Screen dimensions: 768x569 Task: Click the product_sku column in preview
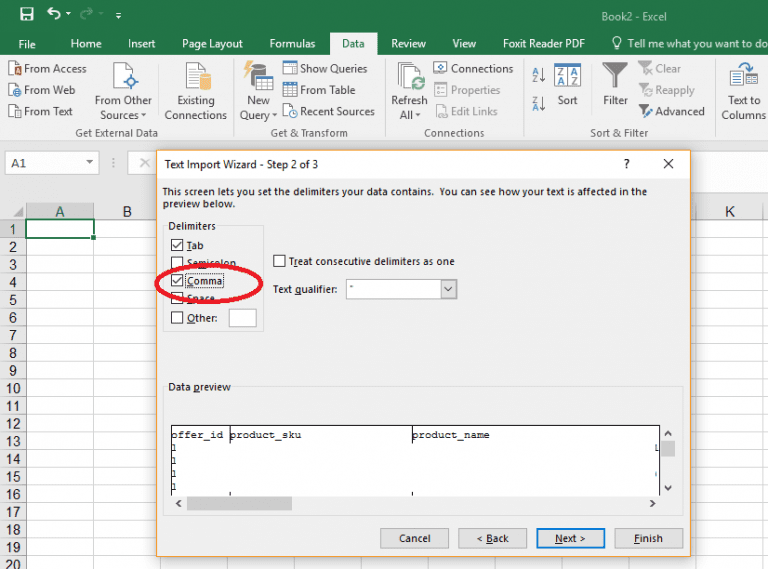321,460
